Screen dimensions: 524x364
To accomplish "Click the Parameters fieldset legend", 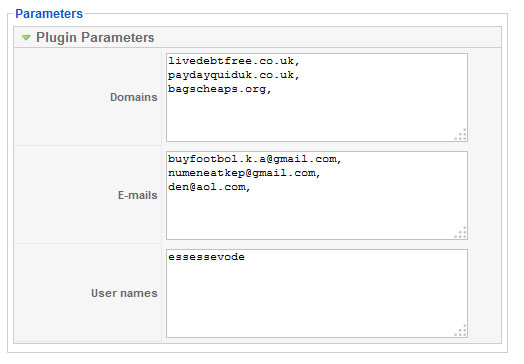I will (49, 14).
